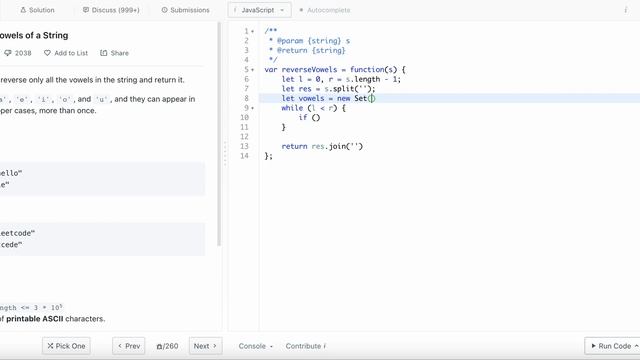This screenshot has height=360, width=640.
Task: Click the shuffle icon in Pick One
Action: coord(50,346)
